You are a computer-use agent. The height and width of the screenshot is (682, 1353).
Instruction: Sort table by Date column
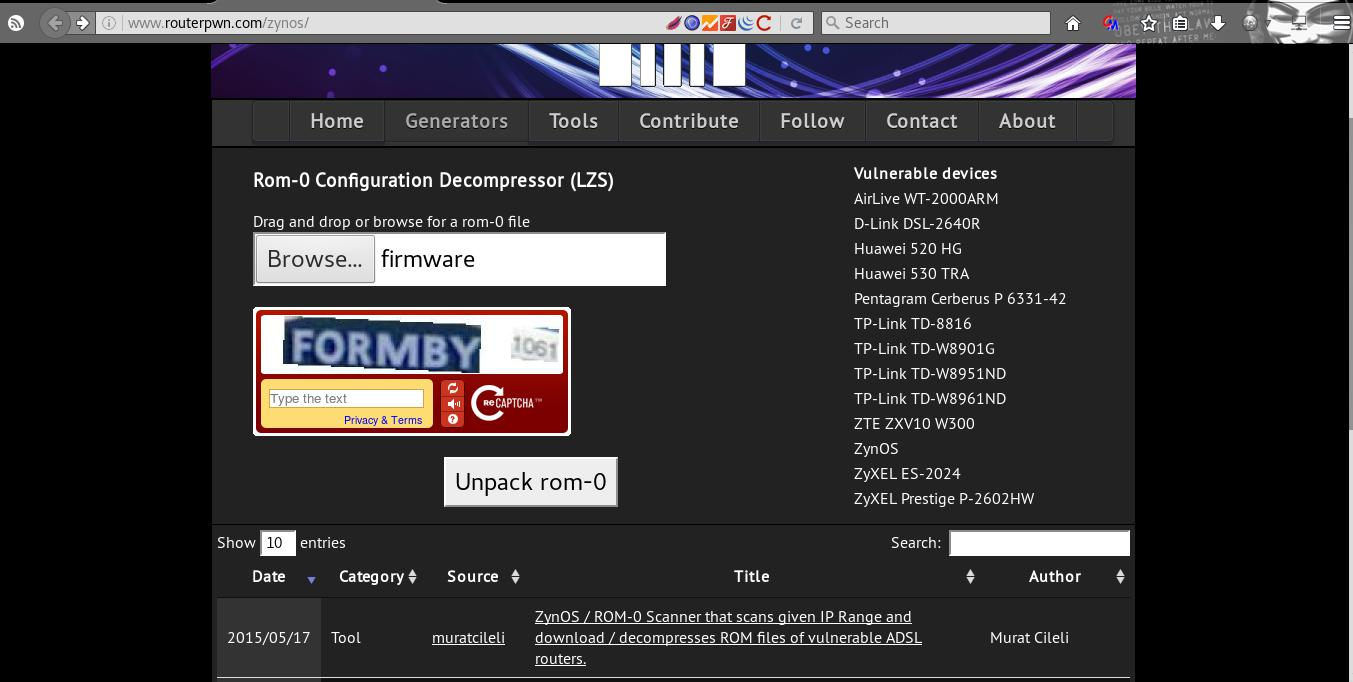pos(269,577)
